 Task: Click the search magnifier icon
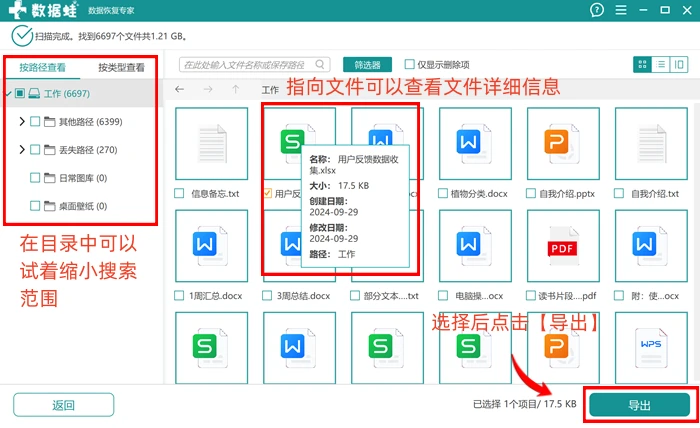320,65
